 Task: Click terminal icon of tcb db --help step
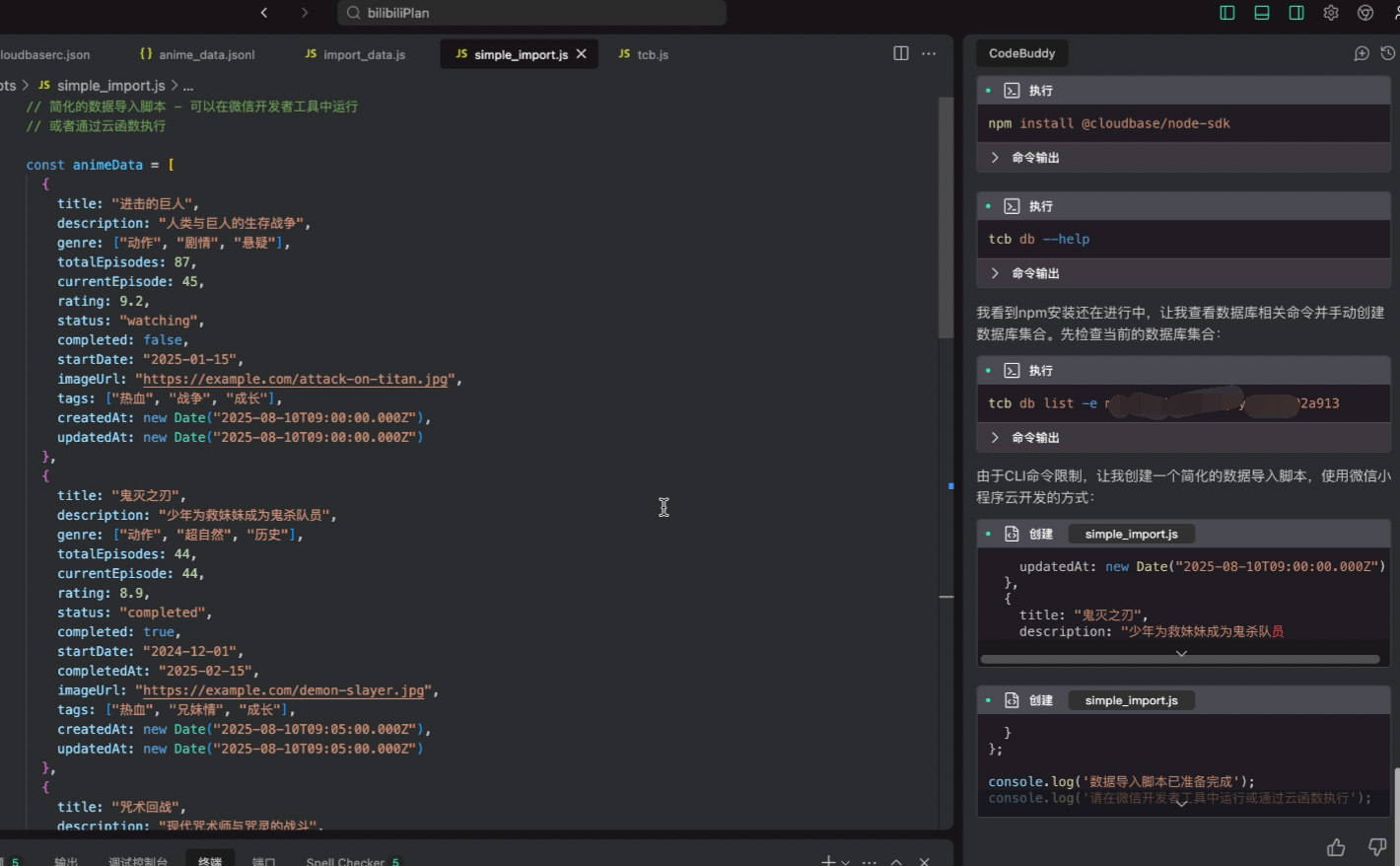coord(1012,206)
